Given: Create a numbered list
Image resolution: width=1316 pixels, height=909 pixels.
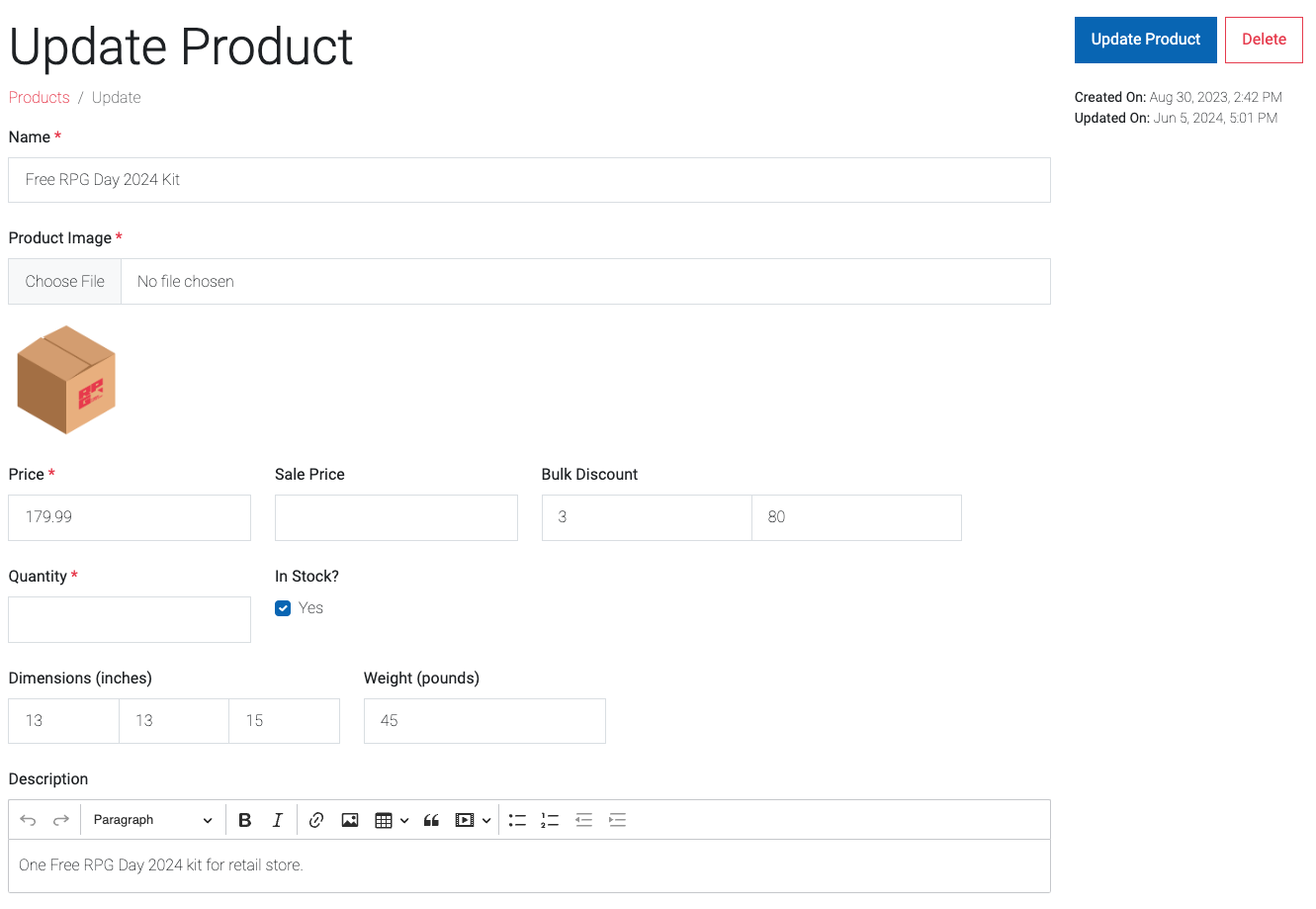Looking at the screenshot, I should [550, 820].
